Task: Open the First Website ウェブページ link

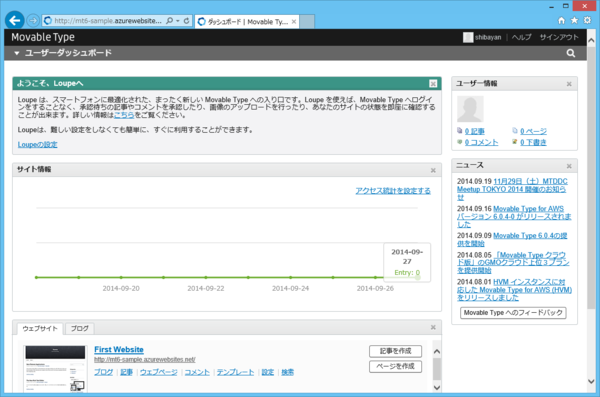Action: tap(158, 372)
